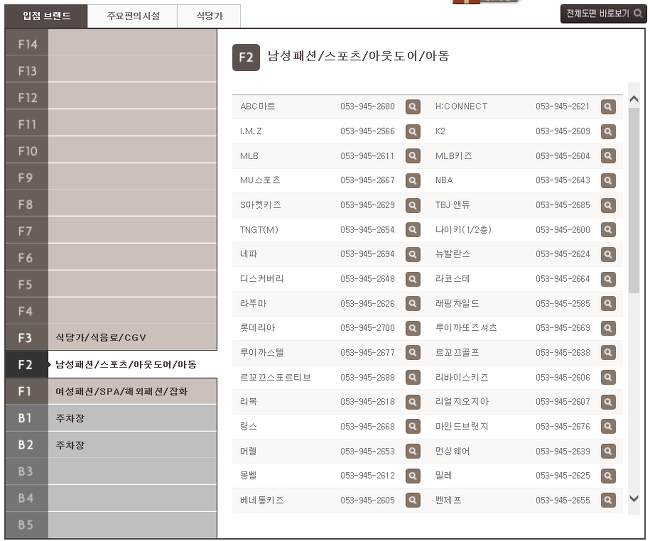650x541 pixels.
Task: Choose floor F4 in the floor list
Action: tap(111, 311)
